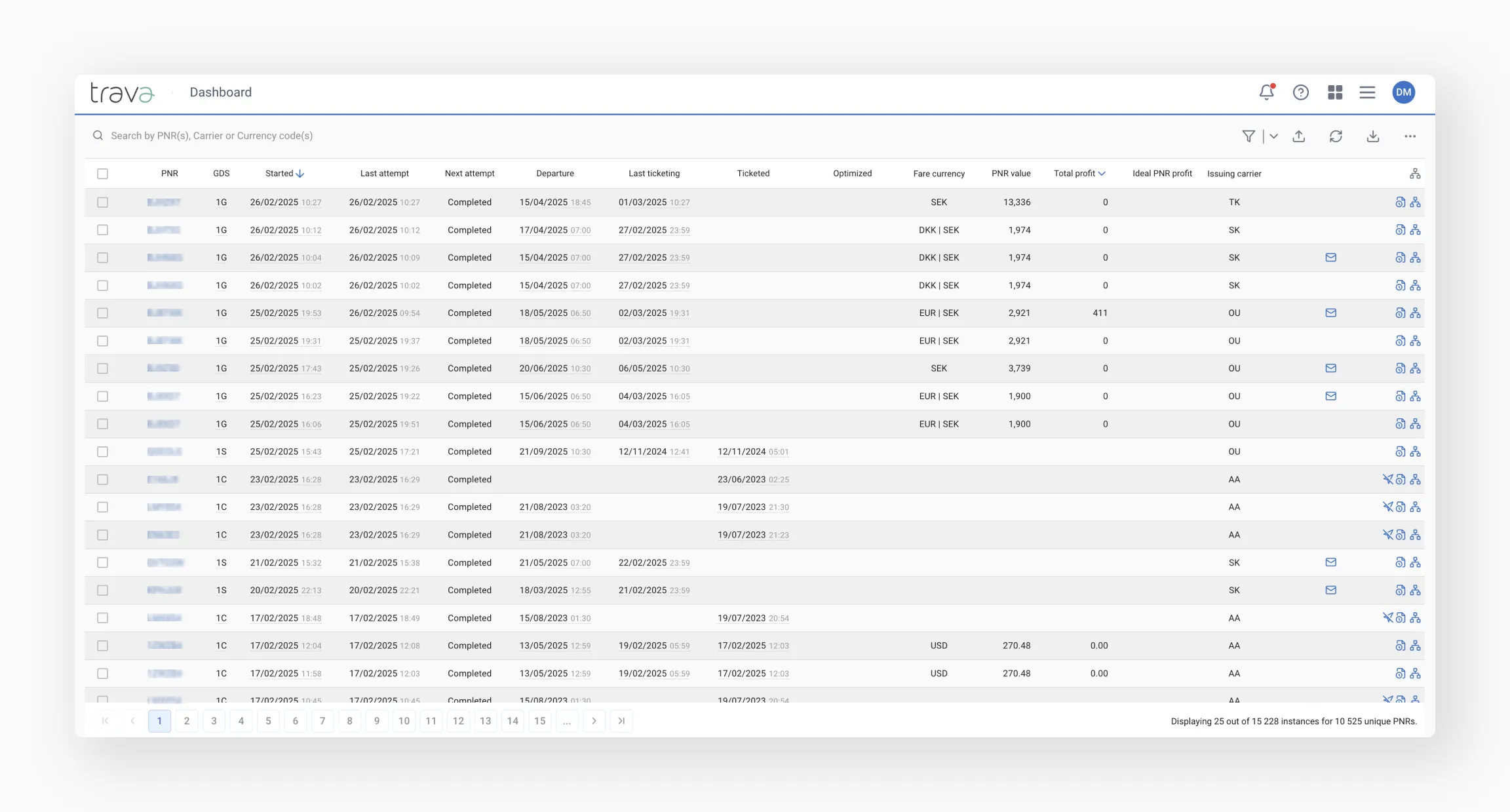Viewport: 1510px width, 812px height.
Task: Expand the filter dropdown chevron
Action: click(x=1273, y=136)
